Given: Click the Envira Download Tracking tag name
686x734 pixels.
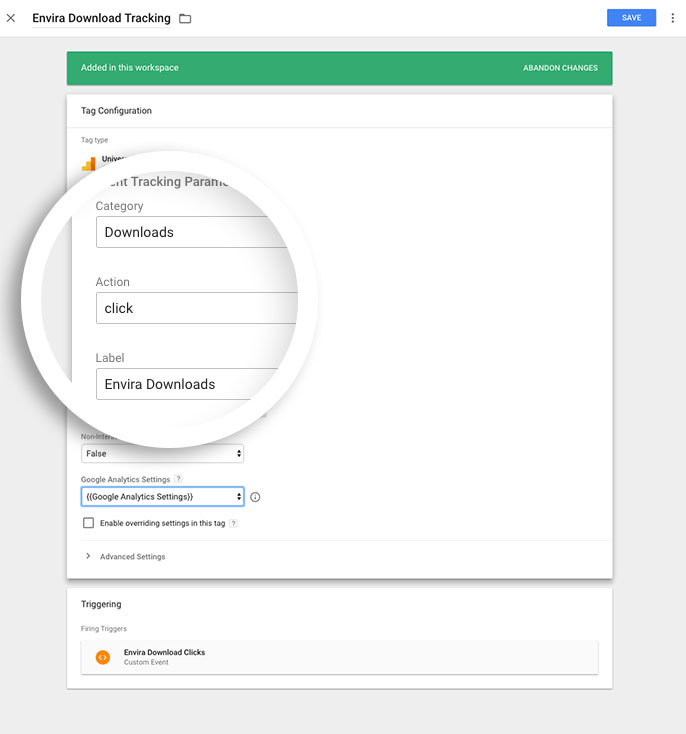Looking at the screenshot, I should pyautogui.click(x=101, y=18).
